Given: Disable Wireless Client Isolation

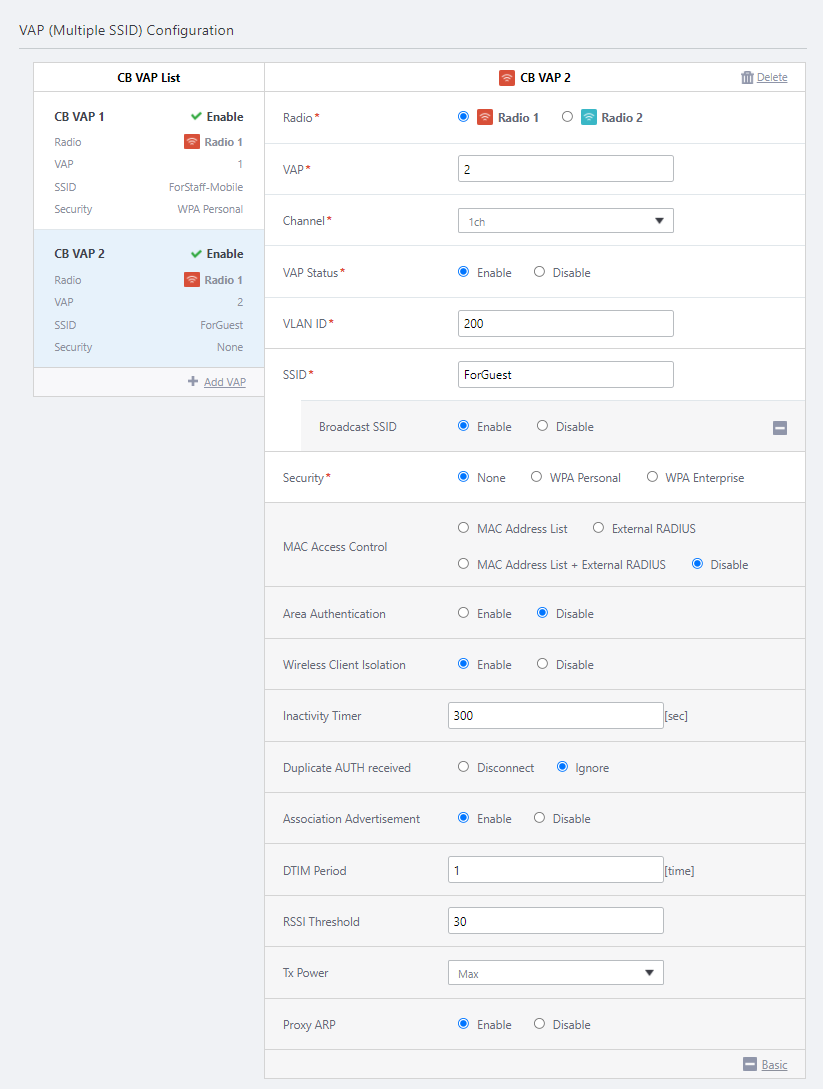Looking at the screenshot, I should pyautogui.click(x=540, y=664).
